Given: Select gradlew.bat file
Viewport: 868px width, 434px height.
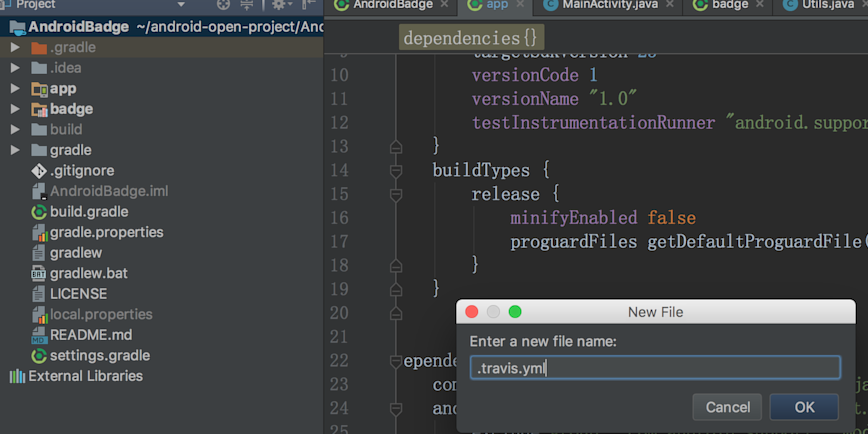Looking at the screenshot, I should [89, 273].
